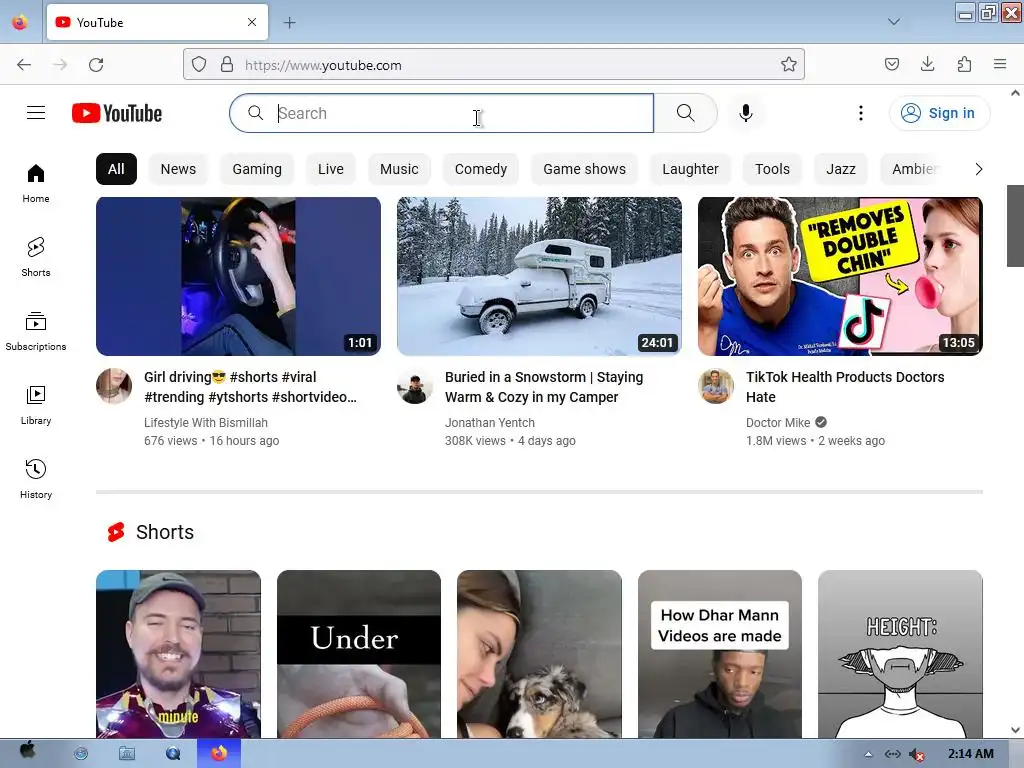Open History in the sidebar
Viewport: 1024px width, 768px height.
pos(36,479)
